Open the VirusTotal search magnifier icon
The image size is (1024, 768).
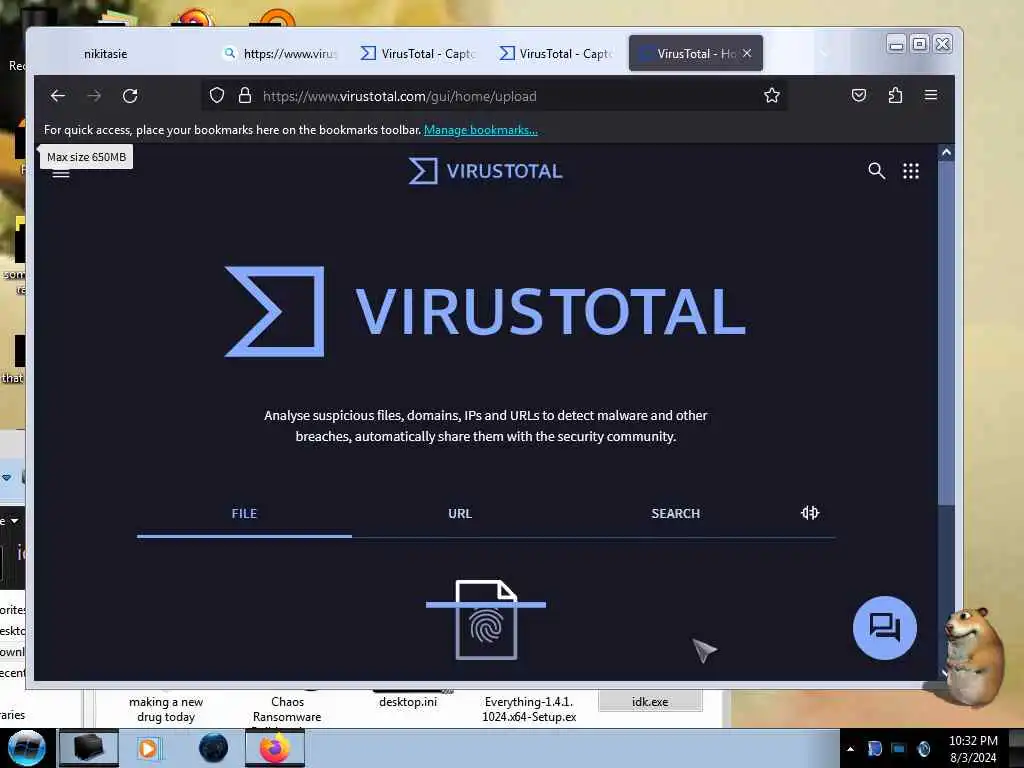876,171
